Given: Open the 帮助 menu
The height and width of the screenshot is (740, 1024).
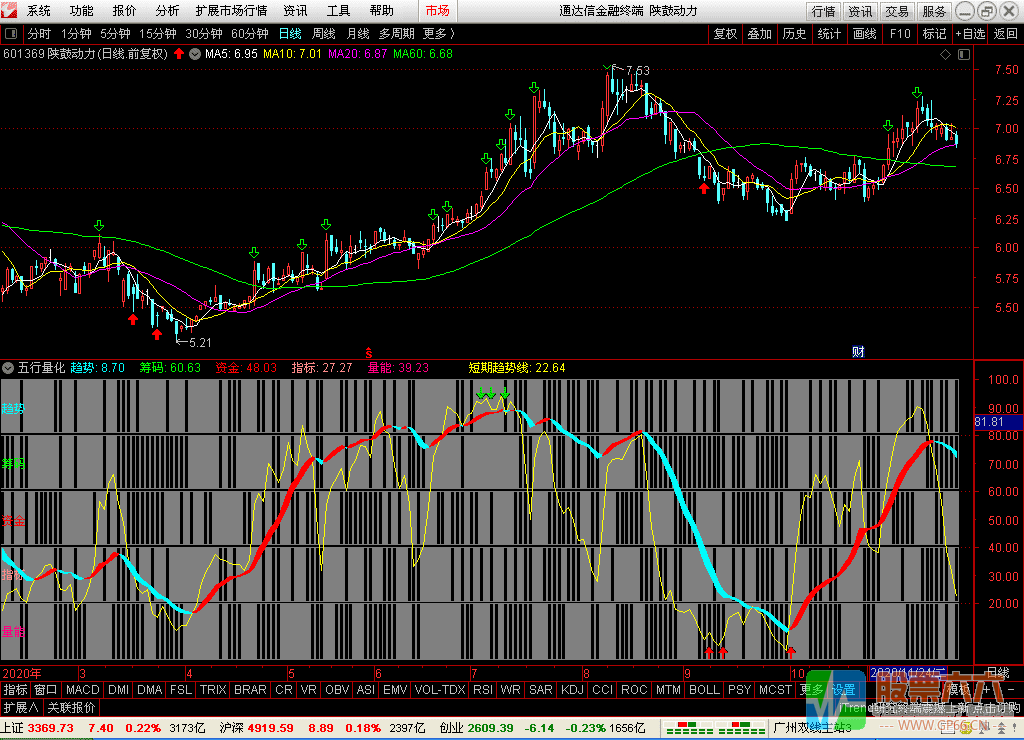Looking at the screenshot, I should pyautogui.click(x=381, y=11).
